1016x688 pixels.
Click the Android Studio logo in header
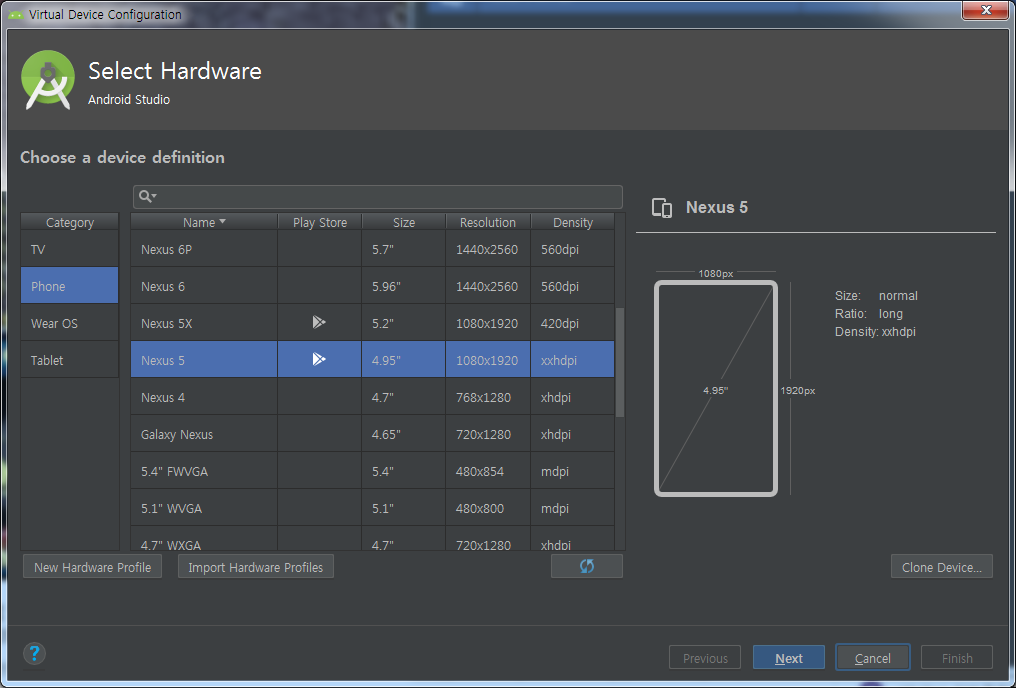(47, 80)
